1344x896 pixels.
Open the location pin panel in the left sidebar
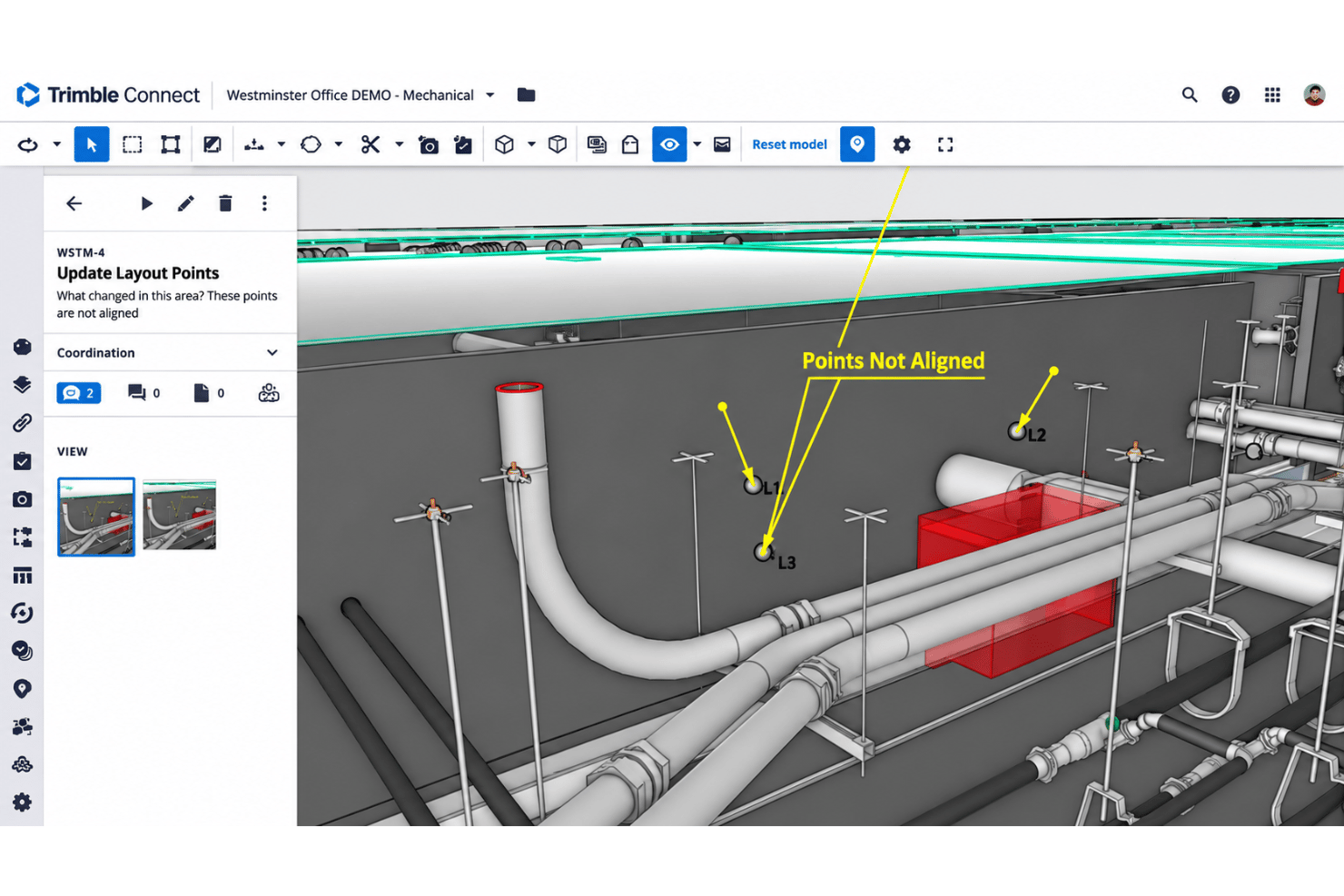(x=23, y=689)
